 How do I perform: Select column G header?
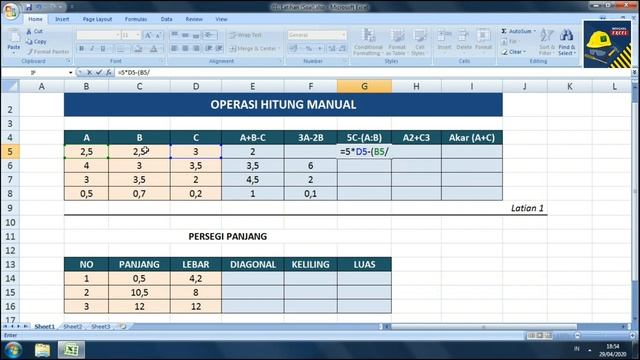(x=364, y=86)
